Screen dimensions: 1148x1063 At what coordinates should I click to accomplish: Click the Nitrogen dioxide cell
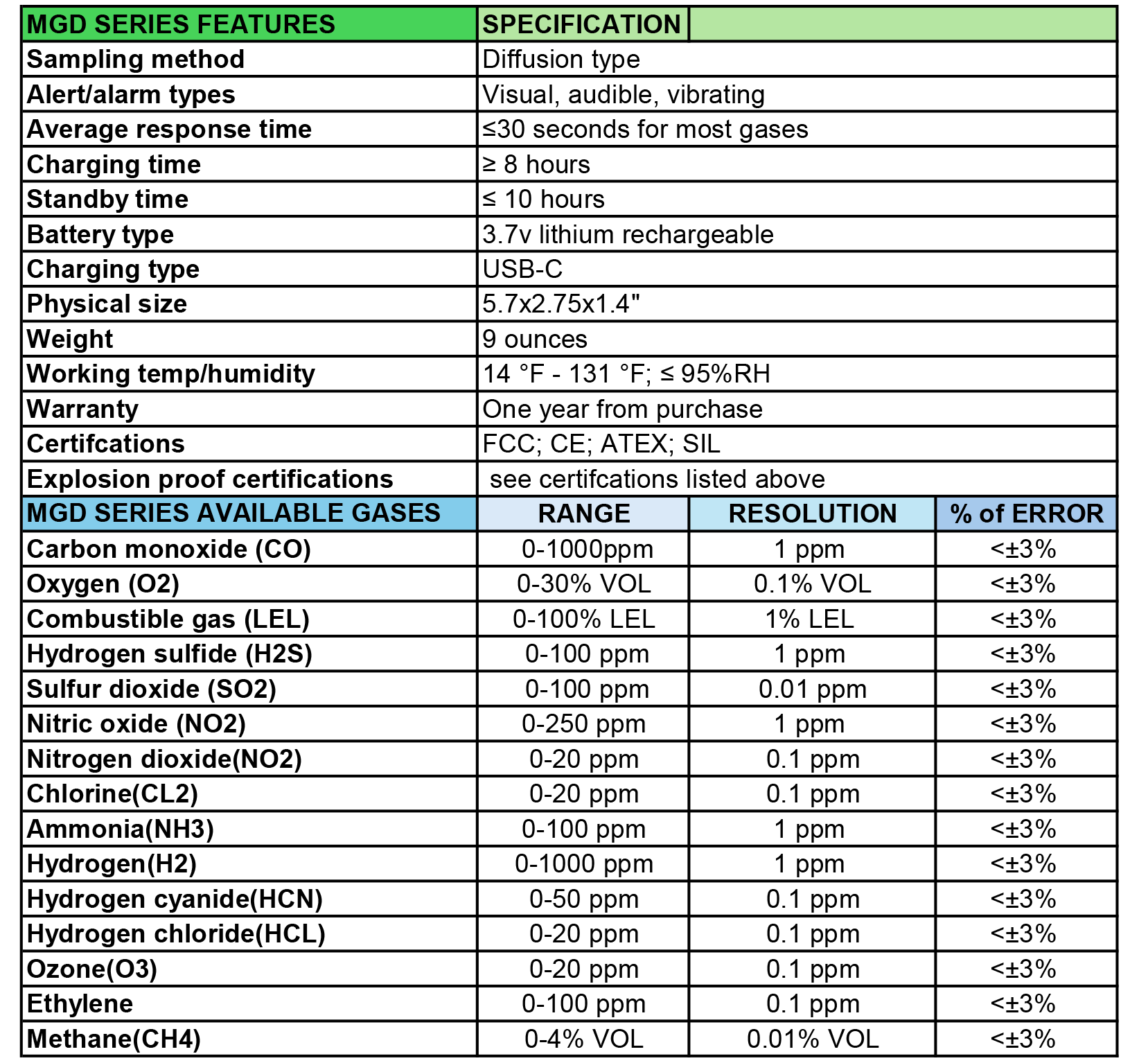coord(249,759)
